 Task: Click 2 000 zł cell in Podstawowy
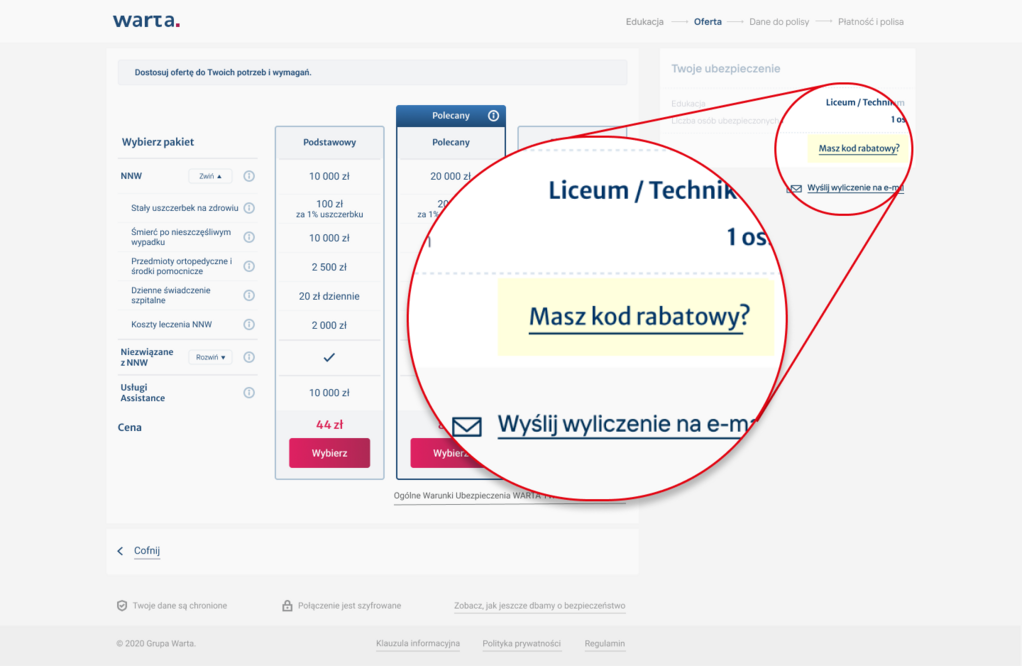coord(329,325)
